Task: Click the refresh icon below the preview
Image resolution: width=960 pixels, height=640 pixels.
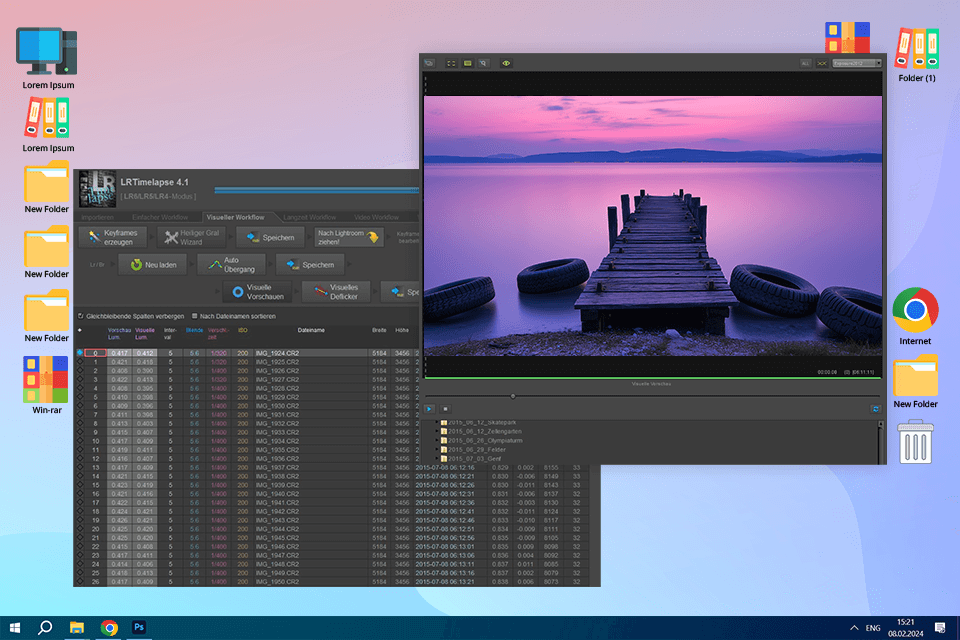Action: pyautogui.click(x=876, y=408)
